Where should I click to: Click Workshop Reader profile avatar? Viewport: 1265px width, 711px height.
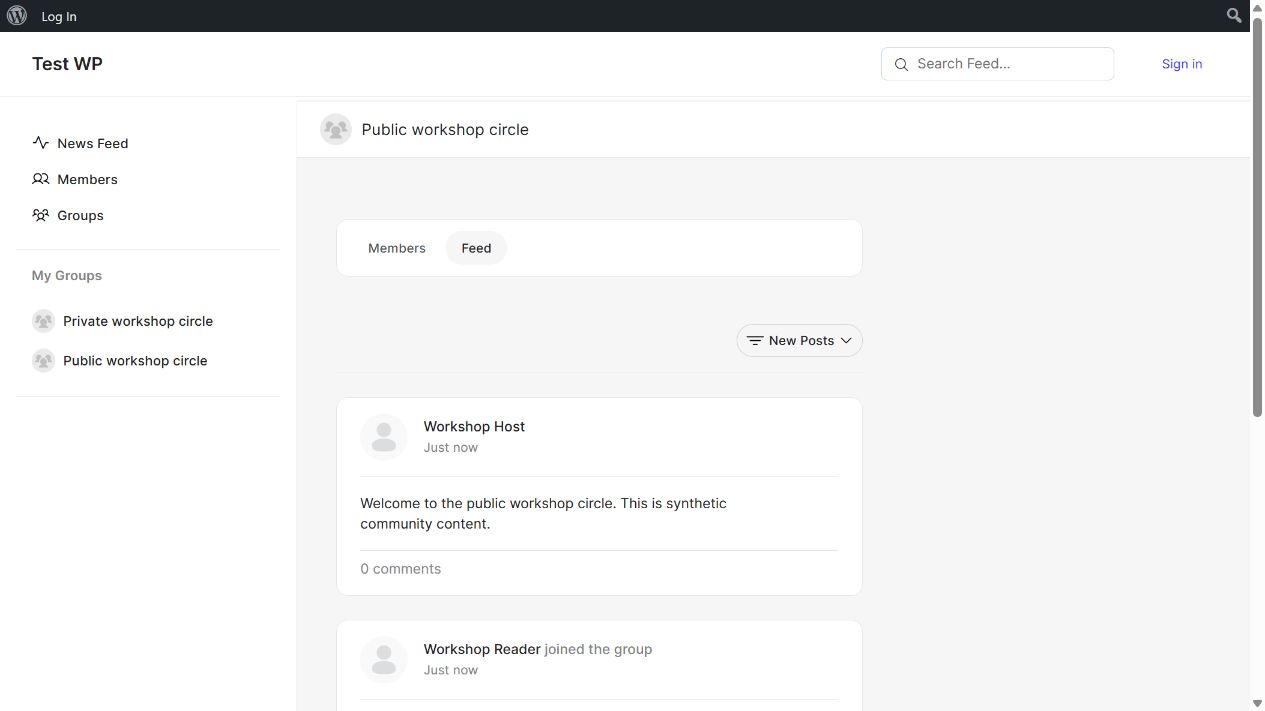click(x=384, y=660)
